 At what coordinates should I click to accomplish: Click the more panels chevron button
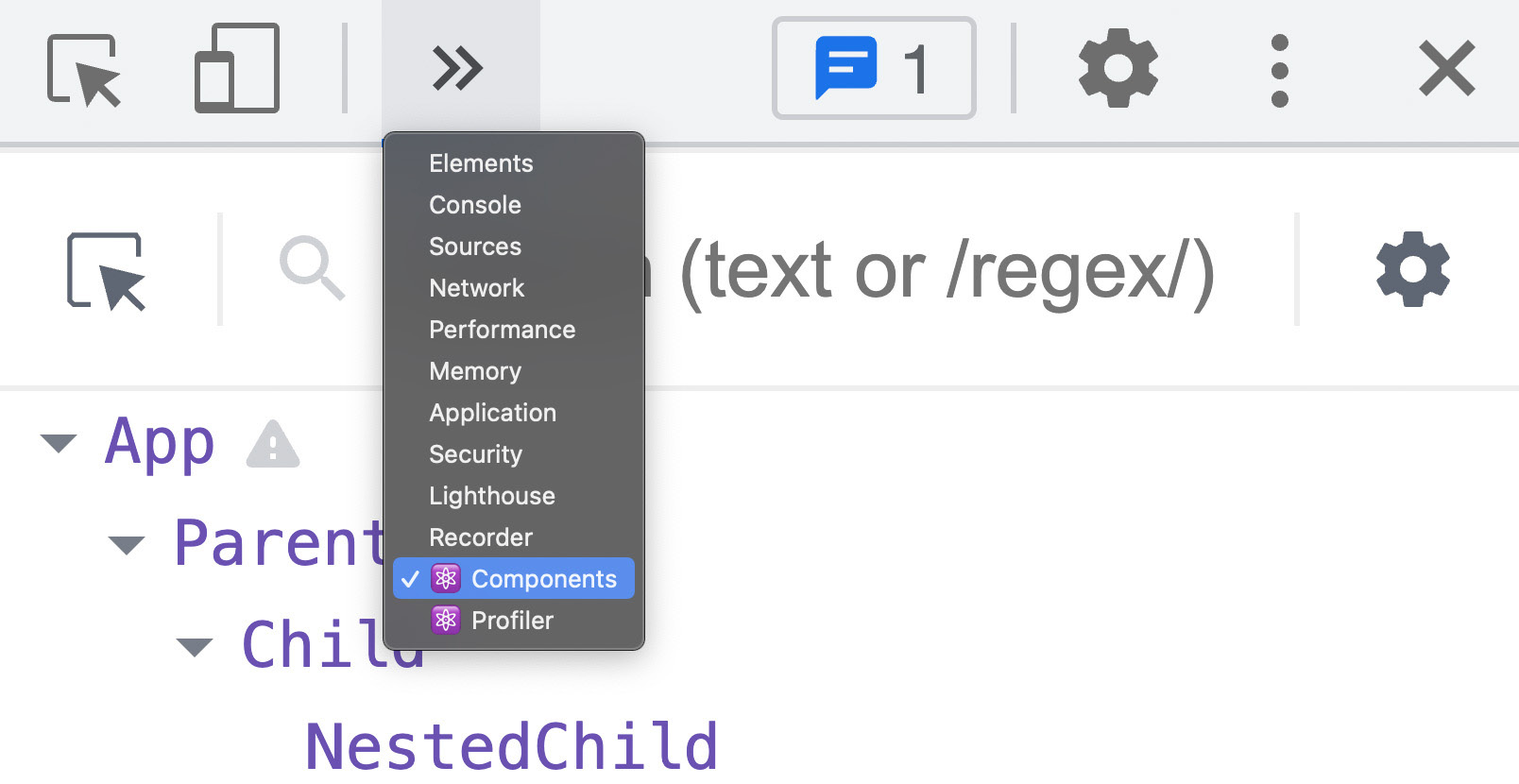459,68
